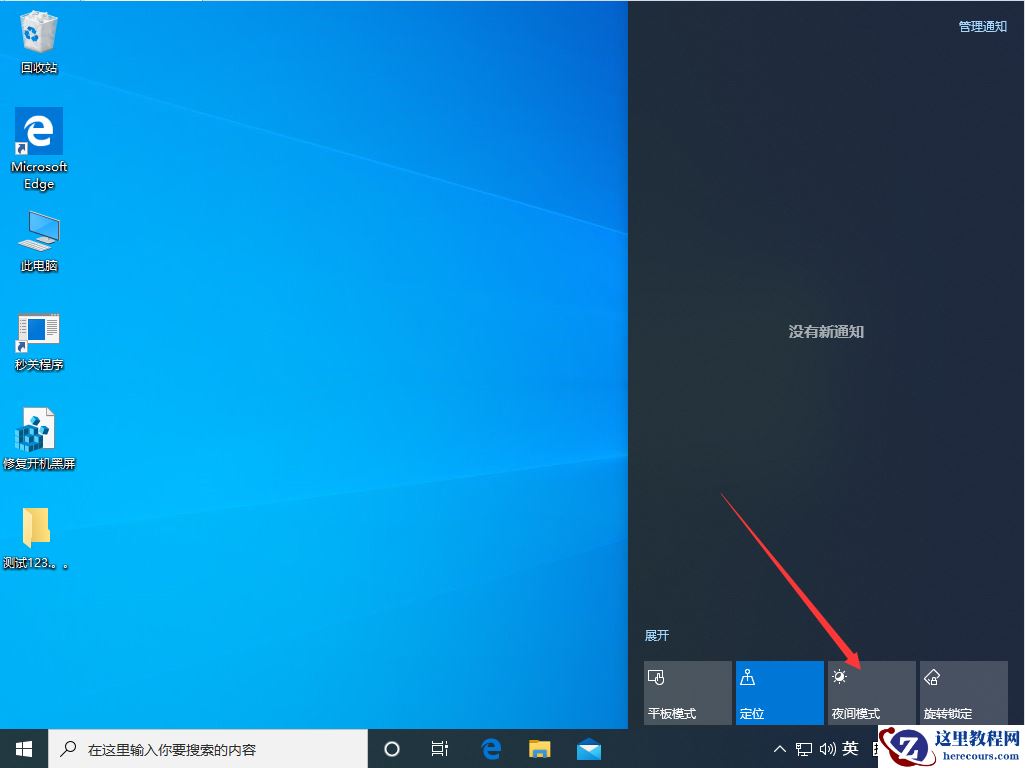This screenshot has width=1025, height=768.
Task: Open the Start menu
Action: click(x=22, y=748)
